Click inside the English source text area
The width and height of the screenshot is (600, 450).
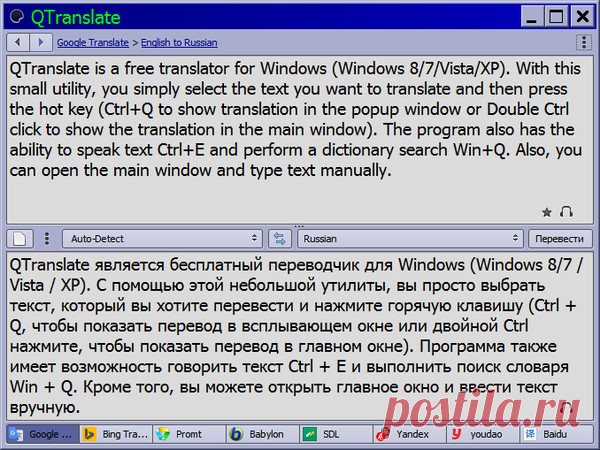pyautogui.click(x=300, y=140)
